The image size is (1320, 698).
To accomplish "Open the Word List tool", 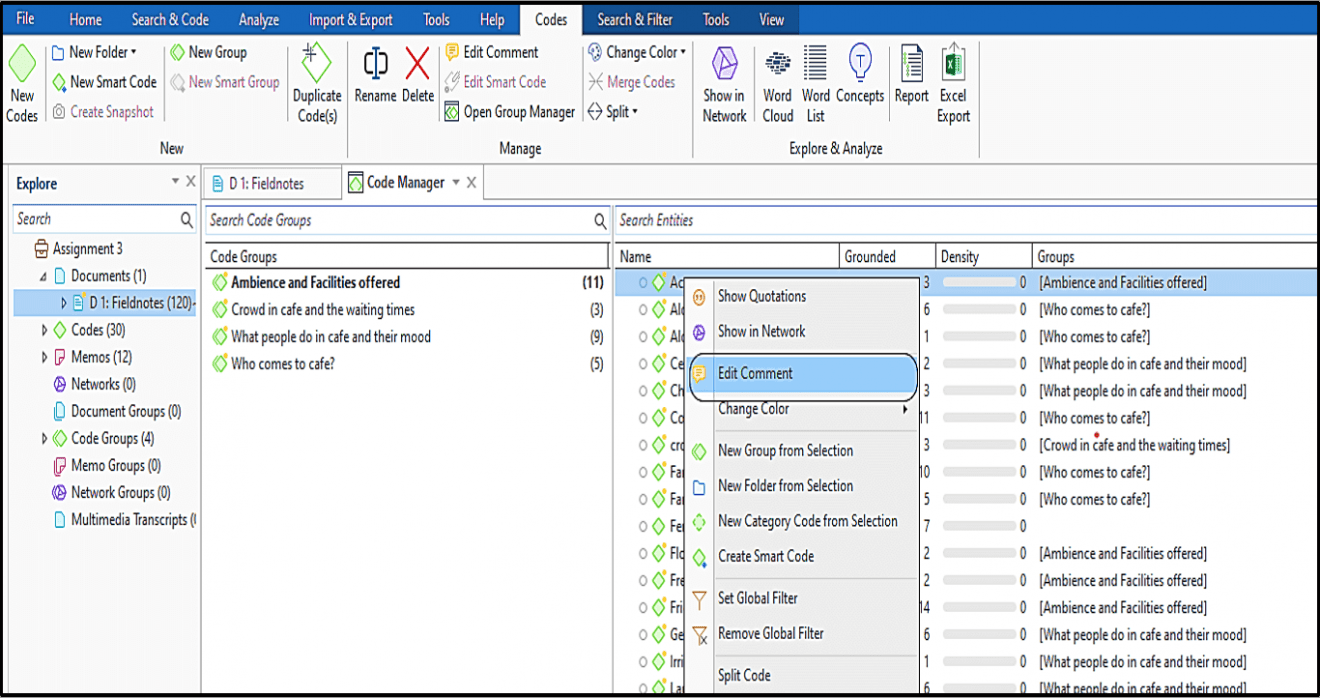I will [815, 82].
